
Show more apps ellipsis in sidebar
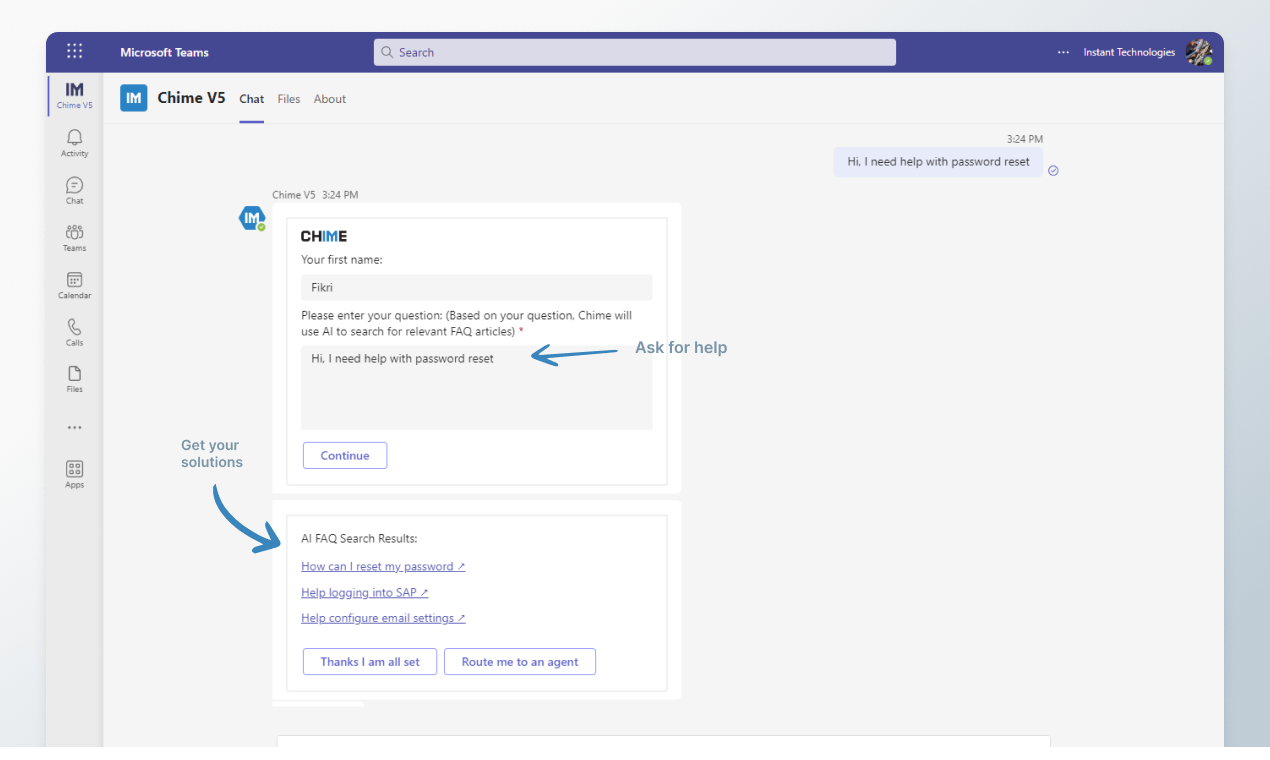75,427
